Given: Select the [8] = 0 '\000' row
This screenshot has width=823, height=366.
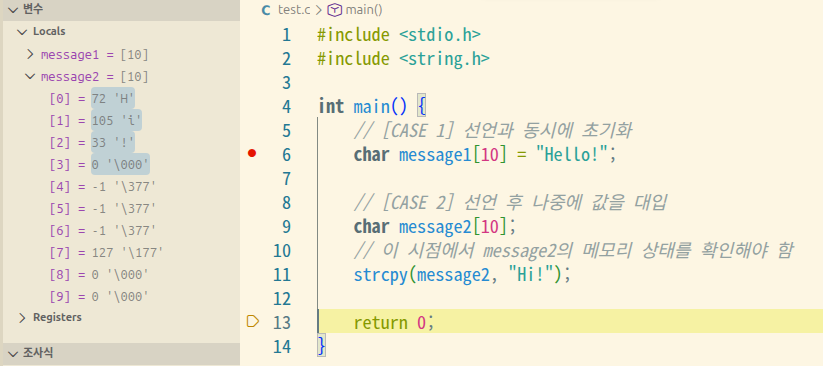Looking at the screenshot, I should coord(121,275).
